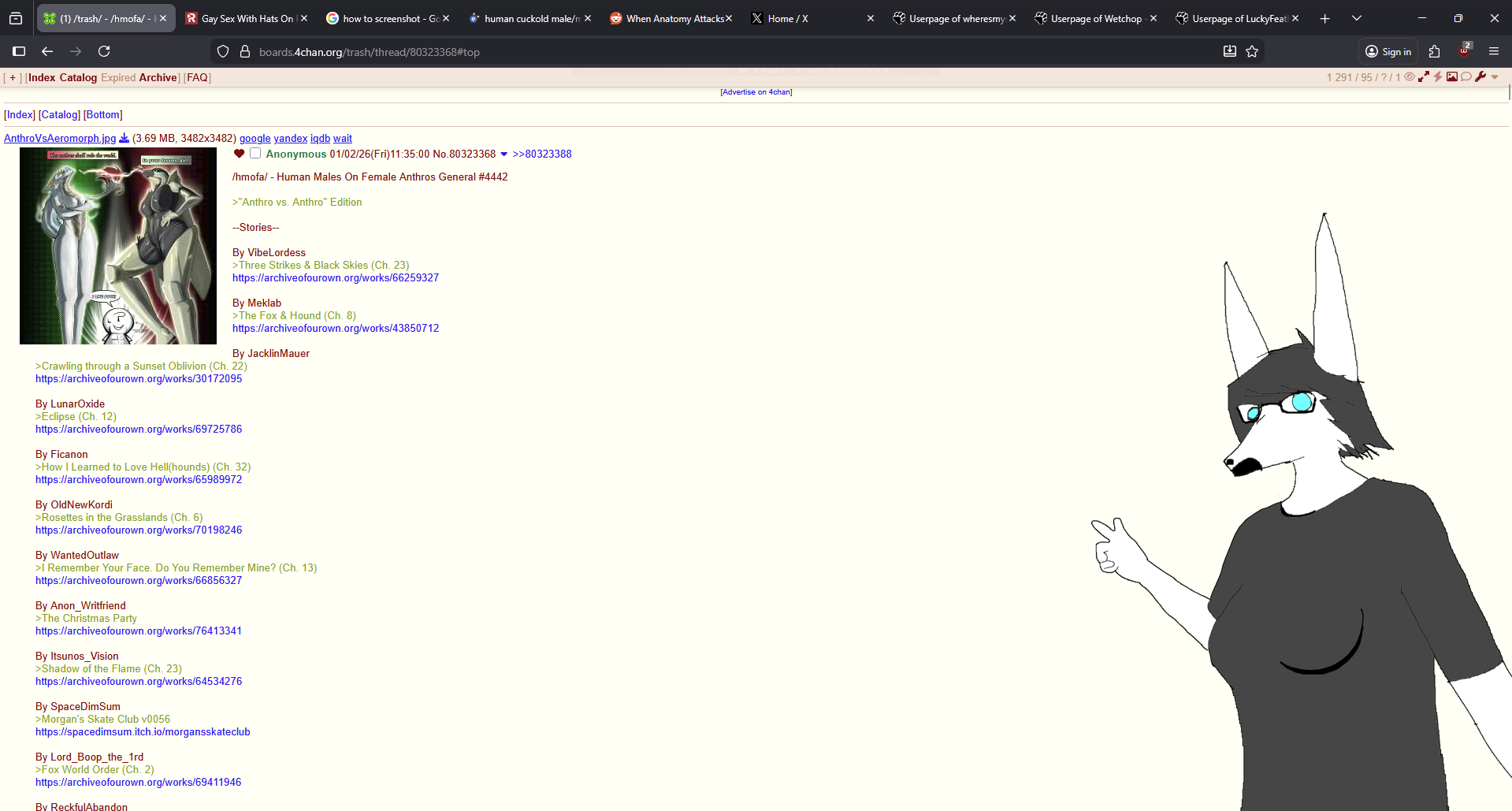
Task: Reverse-search image with the iqdb link
Action: pyautogui.click(x=320, y=138)
